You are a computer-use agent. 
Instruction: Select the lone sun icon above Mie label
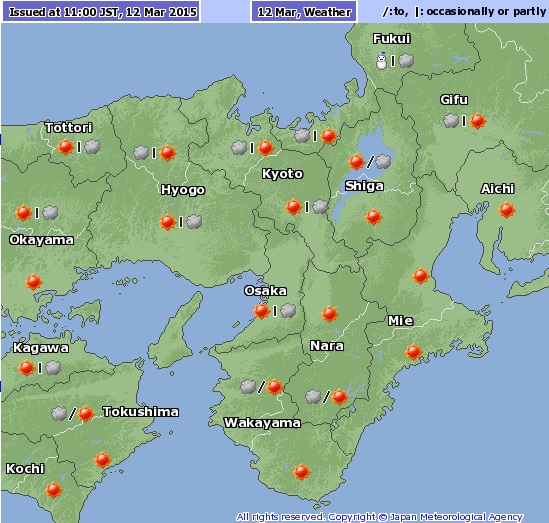coord(421,276)
